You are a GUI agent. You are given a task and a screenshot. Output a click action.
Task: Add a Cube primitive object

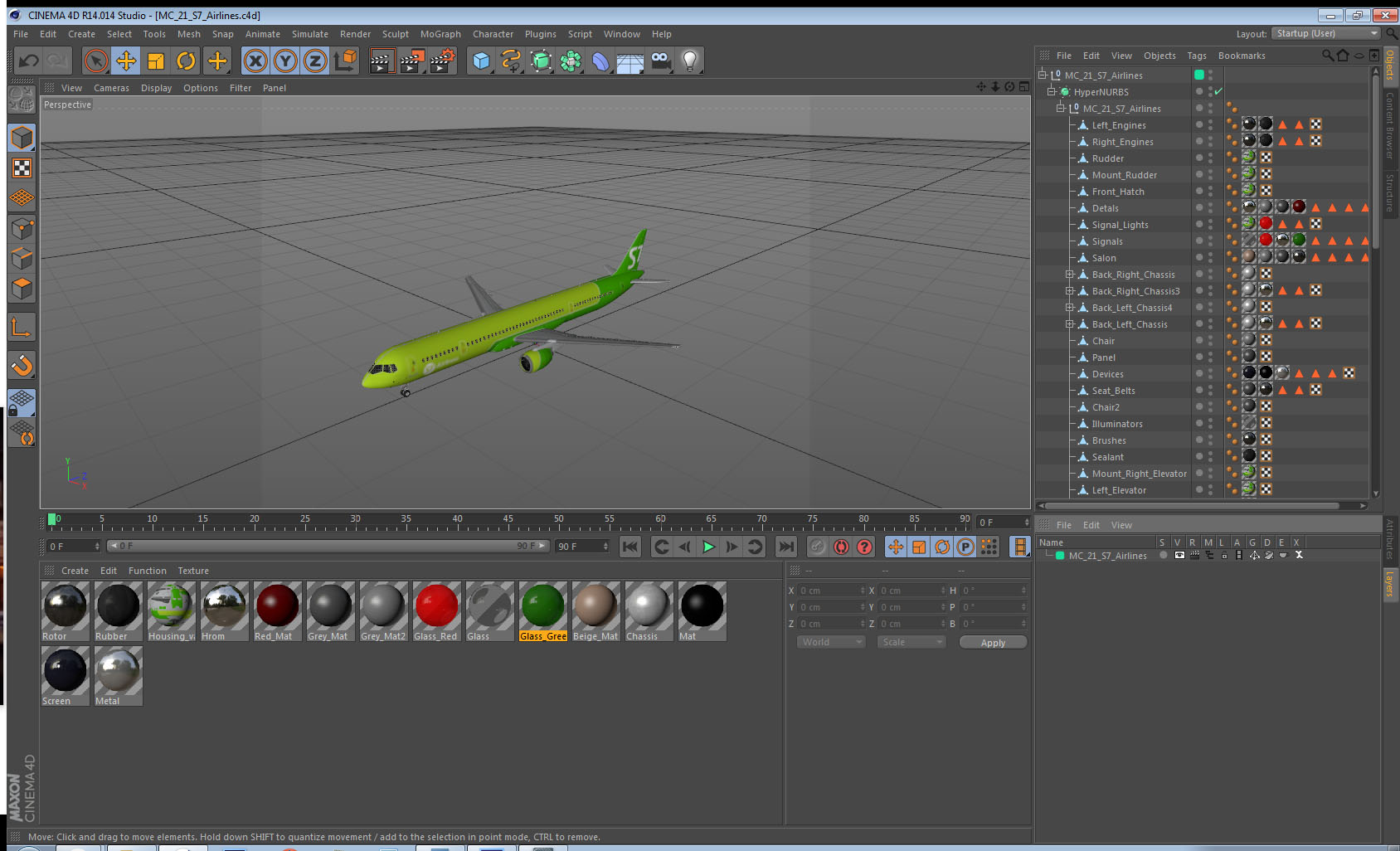pos(481,61)
